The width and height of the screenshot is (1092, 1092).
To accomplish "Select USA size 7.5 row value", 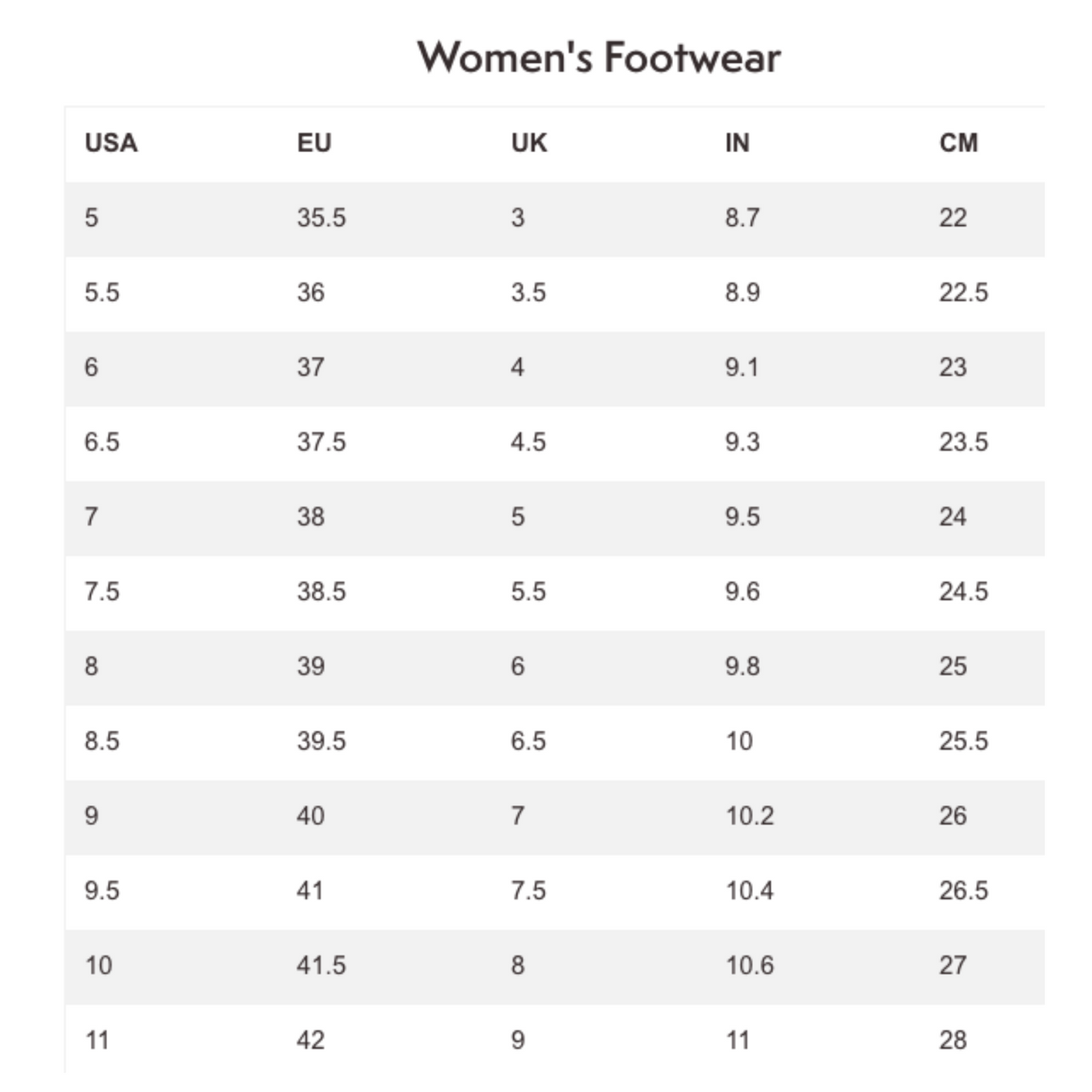I will click(x=102, y=591).
